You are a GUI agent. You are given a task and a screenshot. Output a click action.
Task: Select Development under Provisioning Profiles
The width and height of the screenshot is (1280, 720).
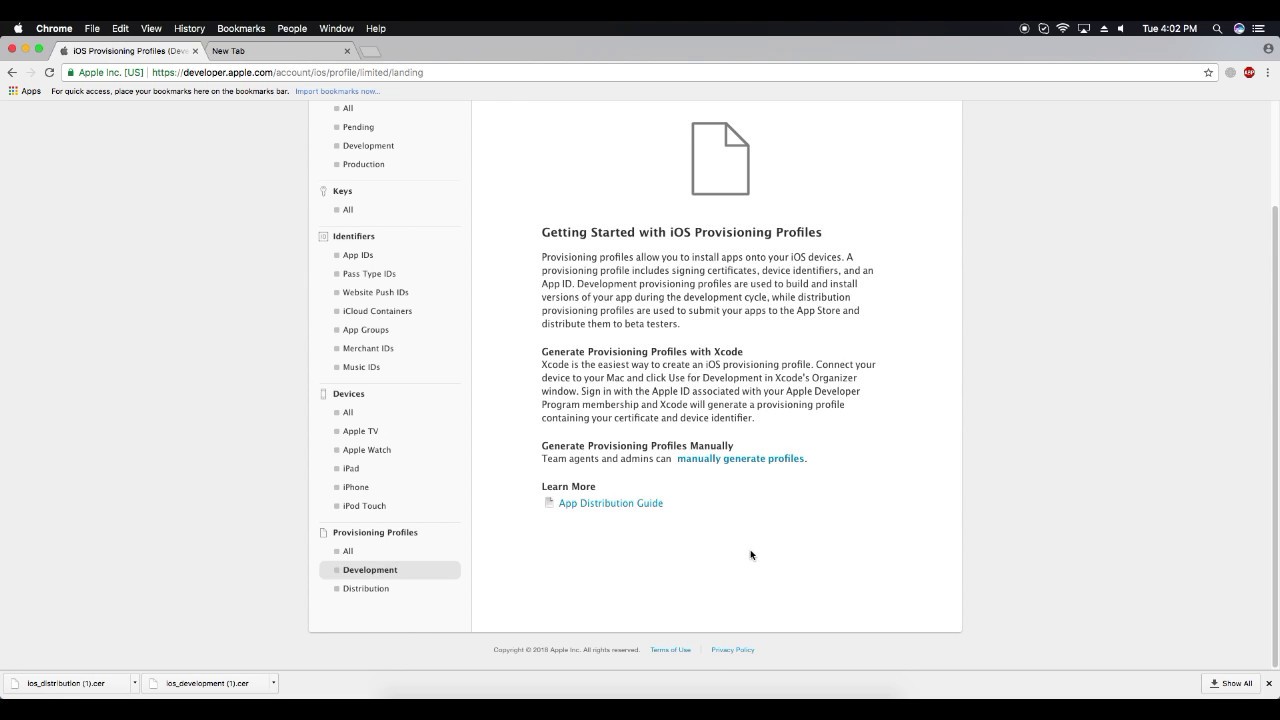[x=390, y=570]
